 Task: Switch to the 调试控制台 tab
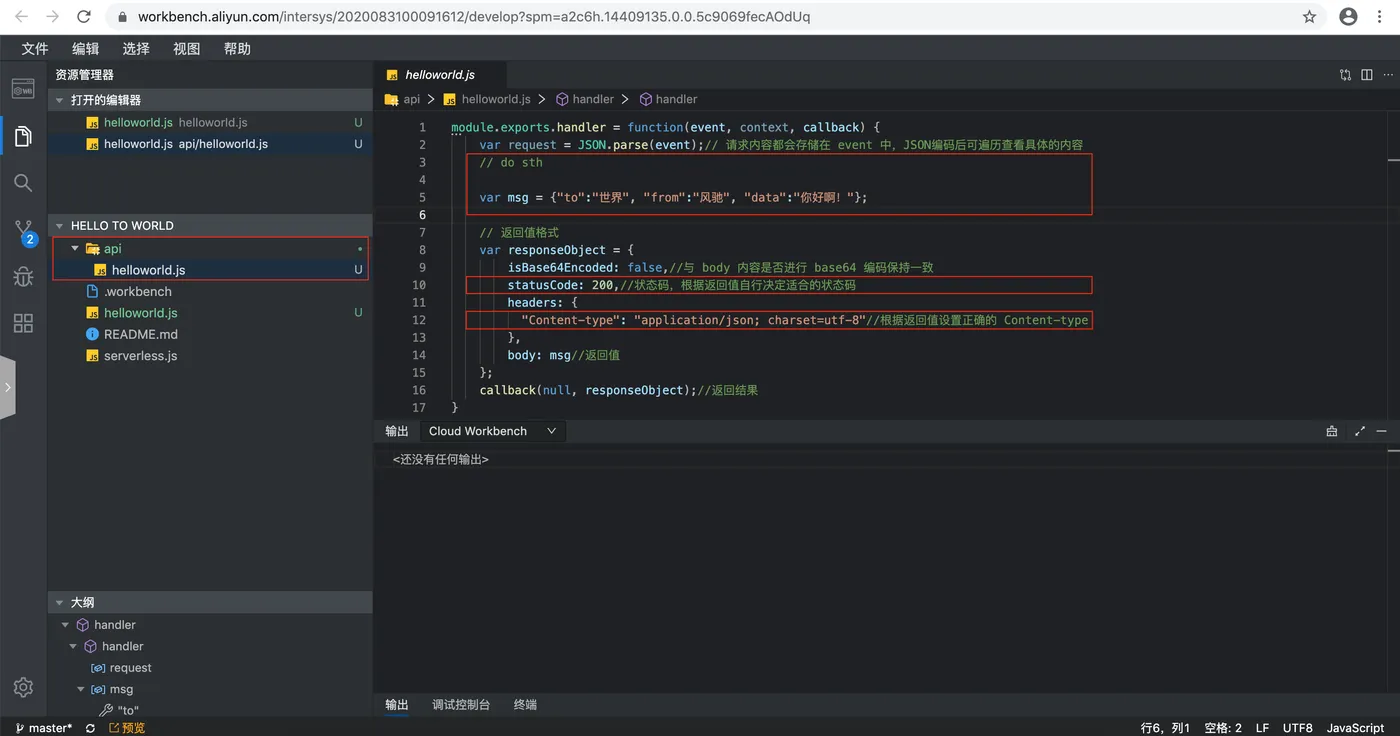tap(461, 705)
